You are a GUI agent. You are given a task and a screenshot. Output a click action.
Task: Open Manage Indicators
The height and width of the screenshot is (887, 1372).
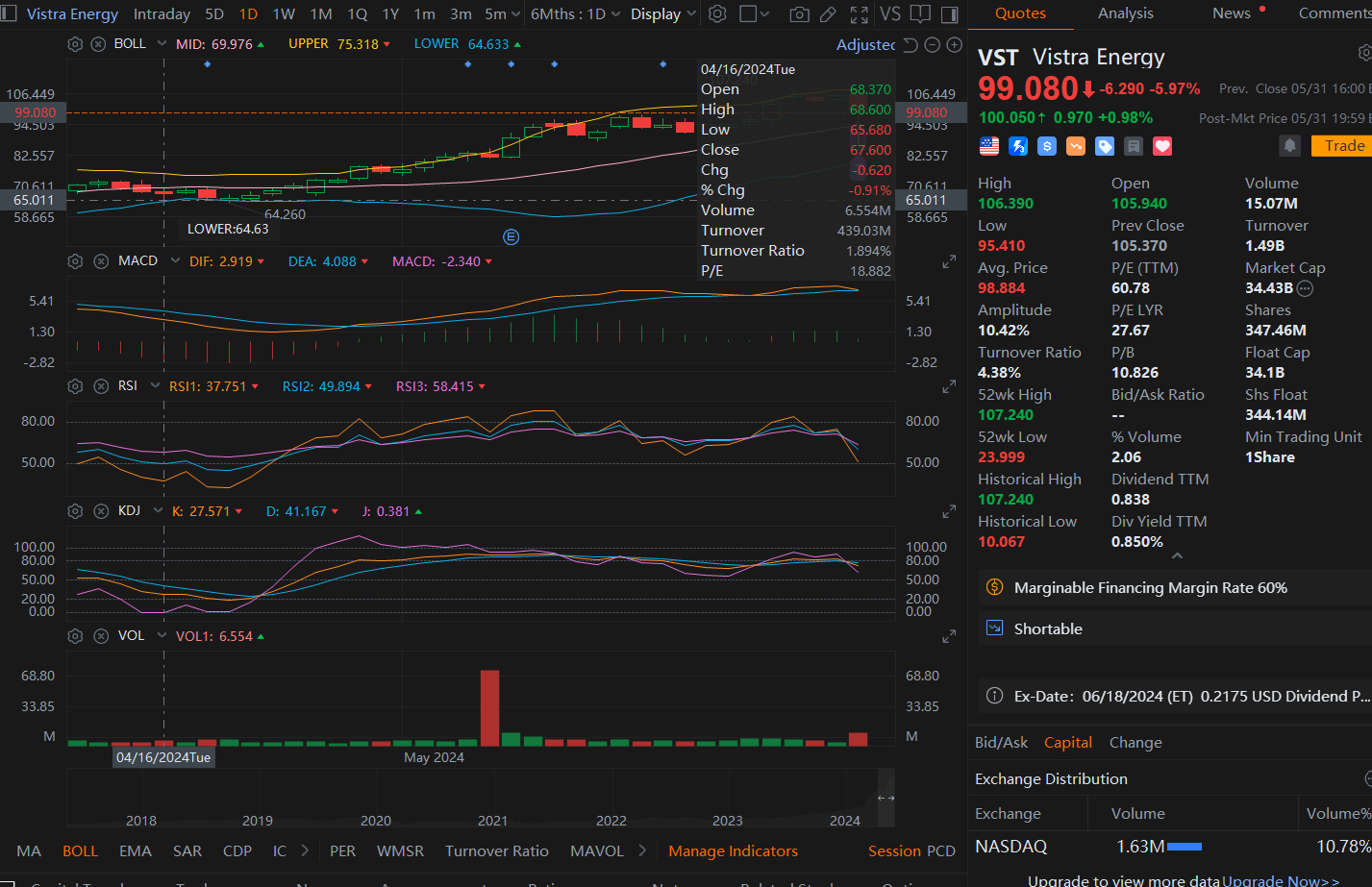[x=733, y=851]
